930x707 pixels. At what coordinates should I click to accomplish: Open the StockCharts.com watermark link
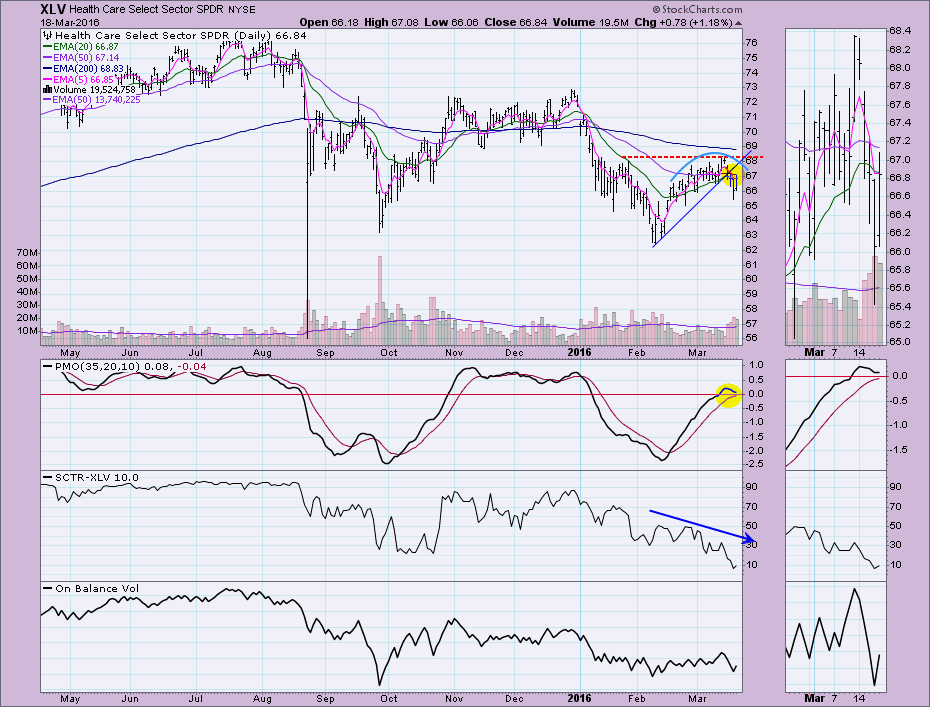point(701,8)
